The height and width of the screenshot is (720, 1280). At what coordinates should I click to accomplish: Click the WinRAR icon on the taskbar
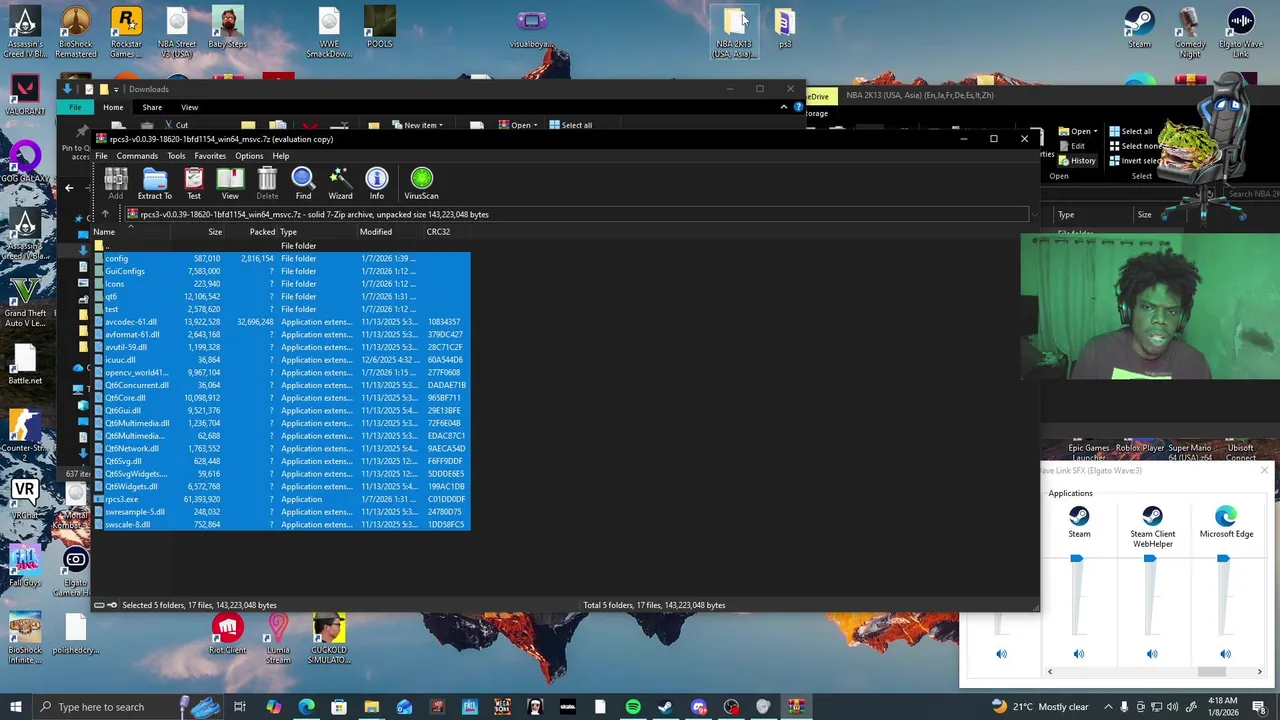[796, 707]
